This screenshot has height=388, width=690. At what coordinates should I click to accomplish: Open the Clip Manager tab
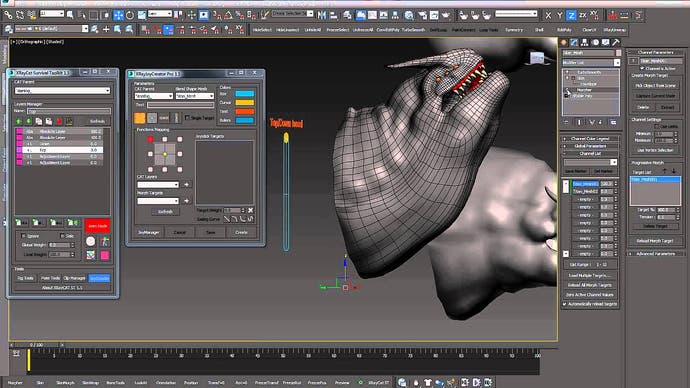pos(74,278)
